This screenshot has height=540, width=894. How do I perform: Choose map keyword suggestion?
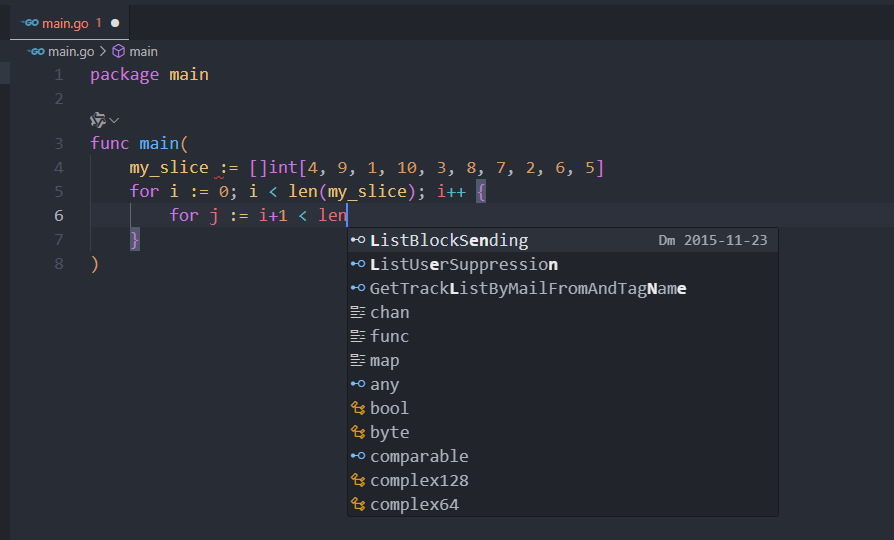pos(563,360)
